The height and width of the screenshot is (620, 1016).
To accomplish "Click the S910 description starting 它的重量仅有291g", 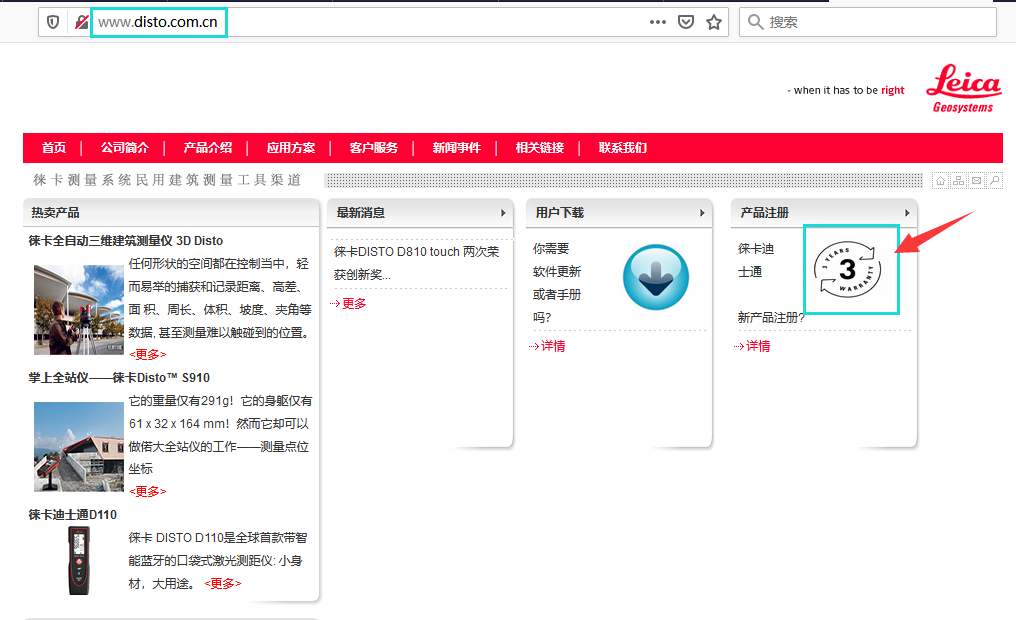I will click(220, 435).
